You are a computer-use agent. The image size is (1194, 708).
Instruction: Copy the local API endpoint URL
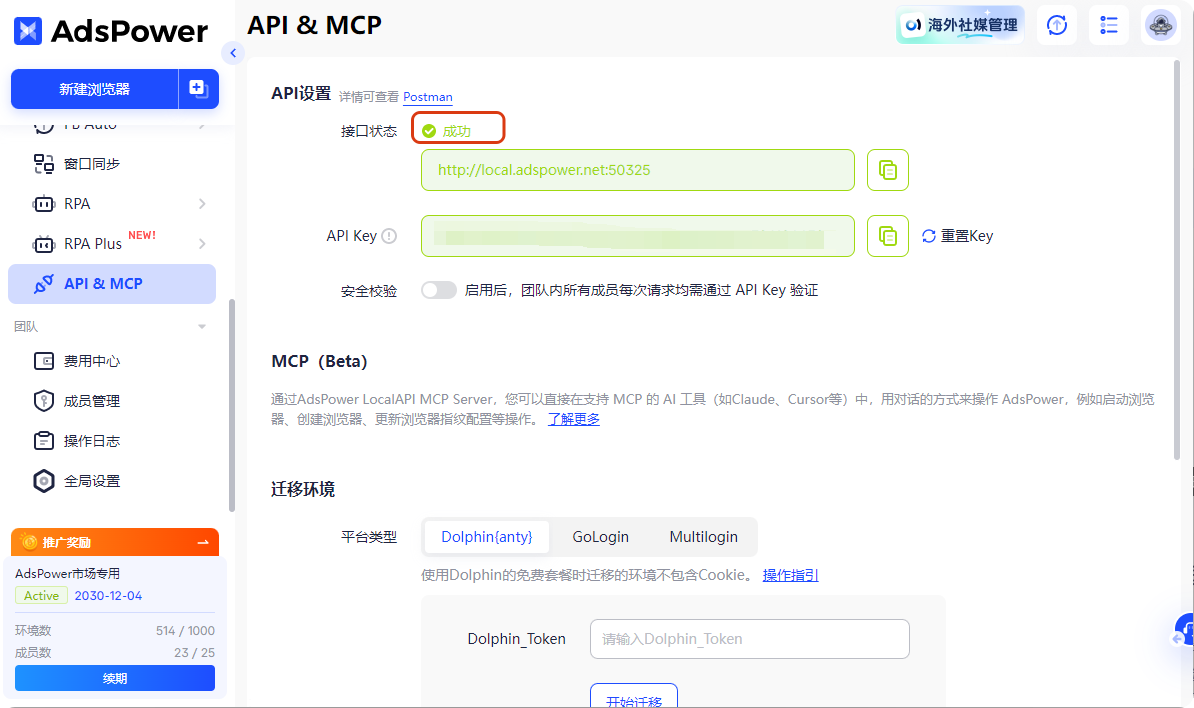pos(887,169)
